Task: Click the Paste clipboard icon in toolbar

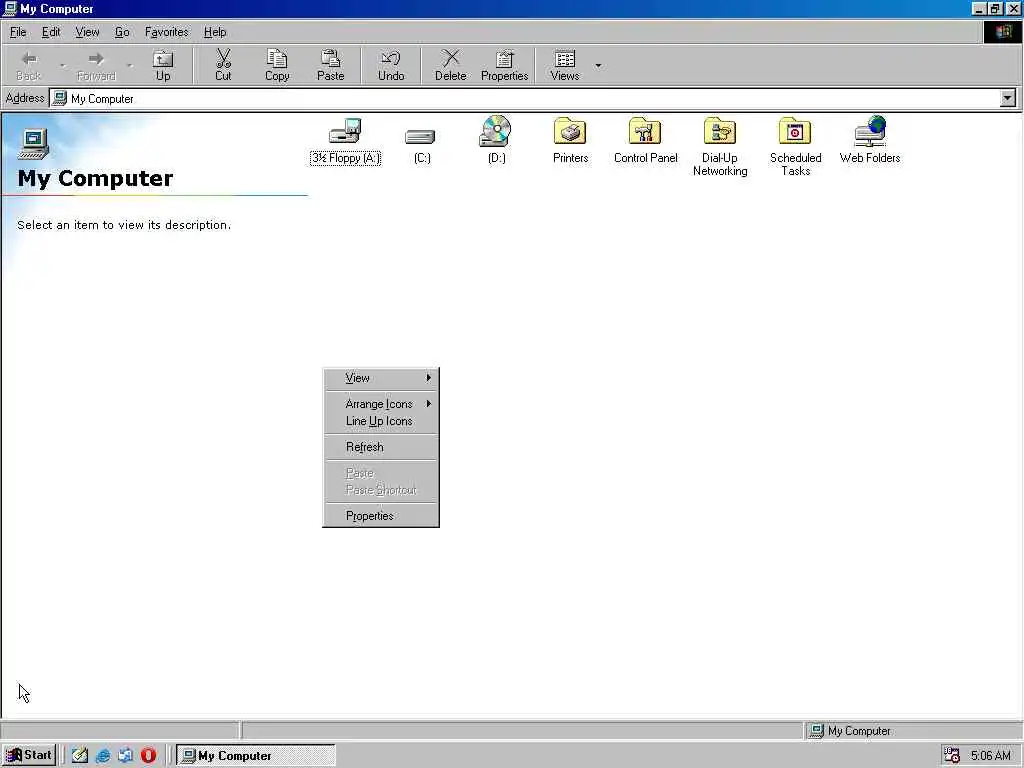Action: pyautogui.click(x=330, y=59)
